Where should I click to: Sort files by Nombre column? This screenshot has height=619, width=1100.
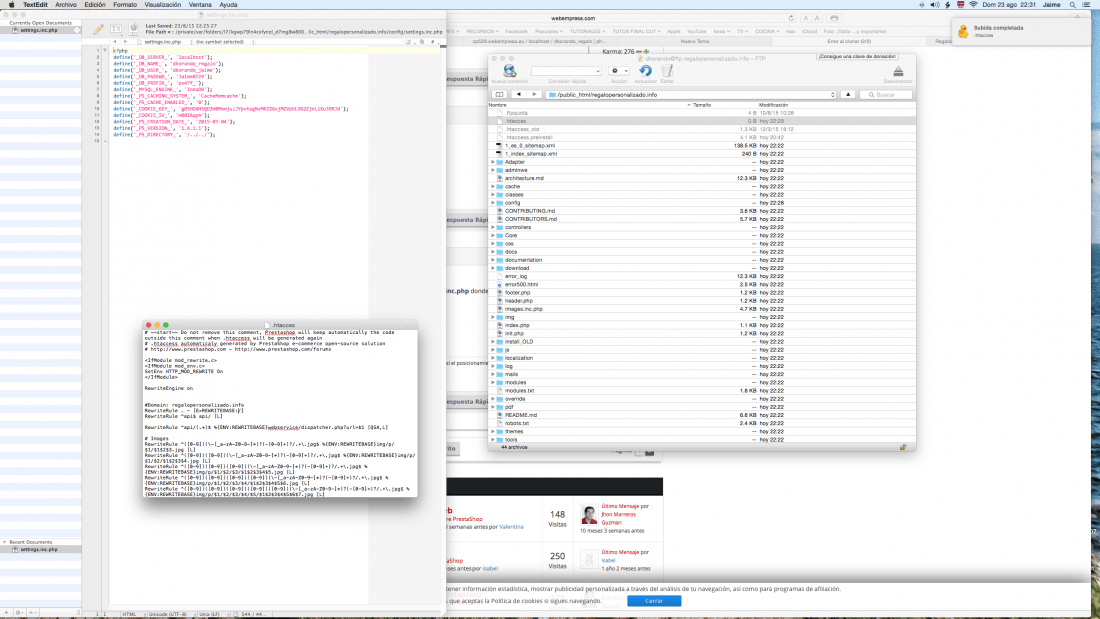[497, 105]
